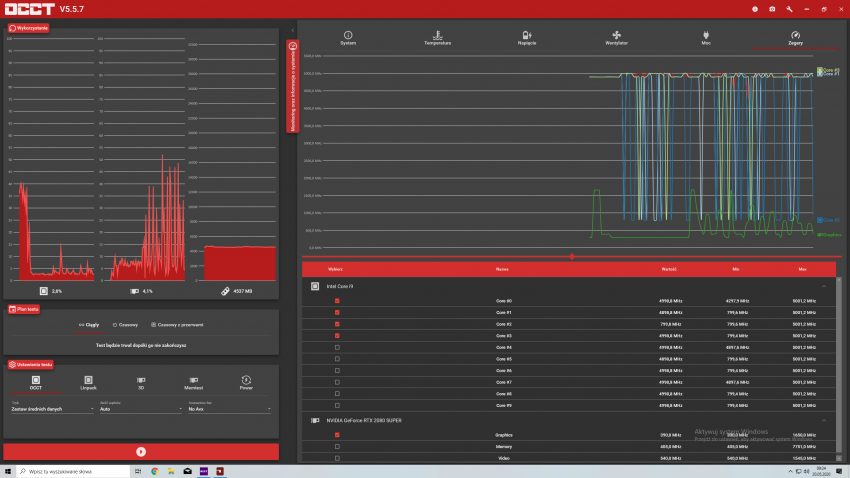Uncheck the Core #3 checkbox

click(337, 336)
